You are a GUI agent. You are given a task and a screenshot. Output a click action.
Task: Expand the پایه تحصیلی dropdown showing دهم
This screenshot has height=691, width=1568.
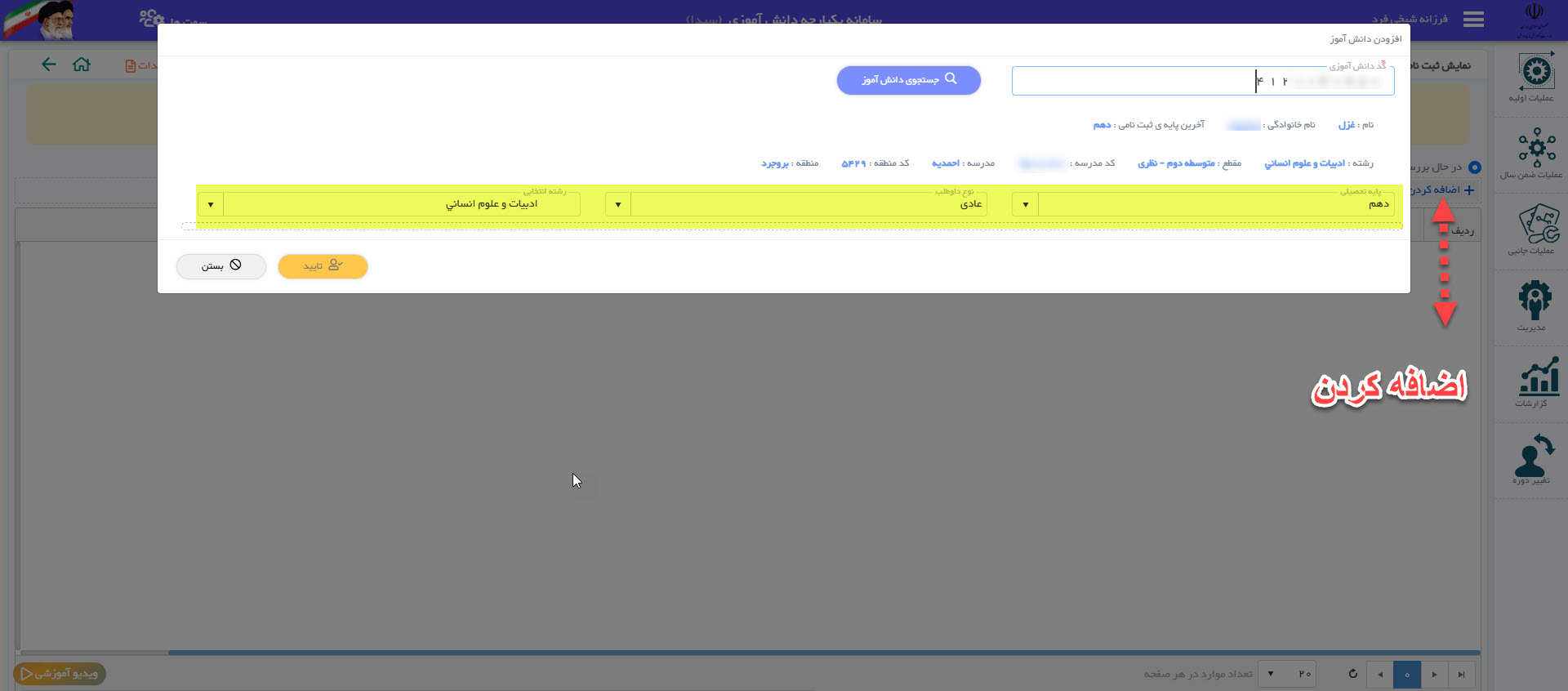[1025, 204]
